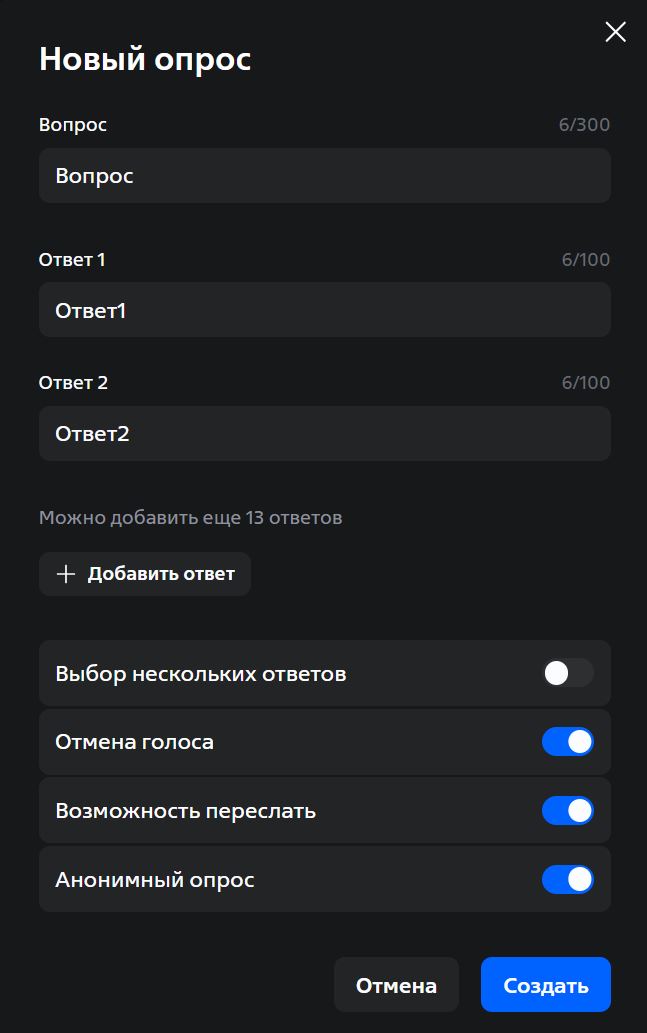Enable the «Выбор нескольких ответов» toggle

tap(567, 673)
